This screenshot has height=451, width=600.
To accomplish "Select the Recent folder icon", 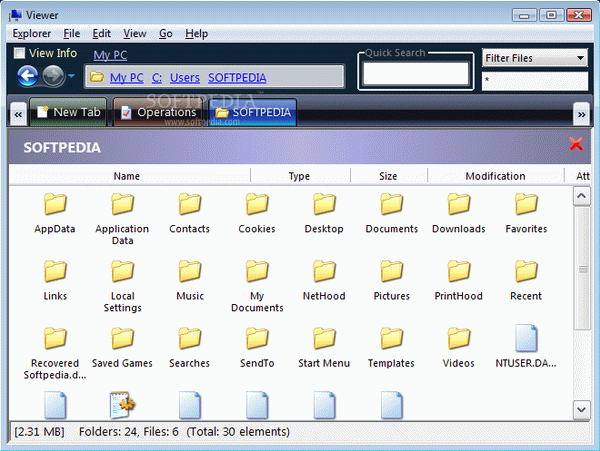I will [526, 271].
